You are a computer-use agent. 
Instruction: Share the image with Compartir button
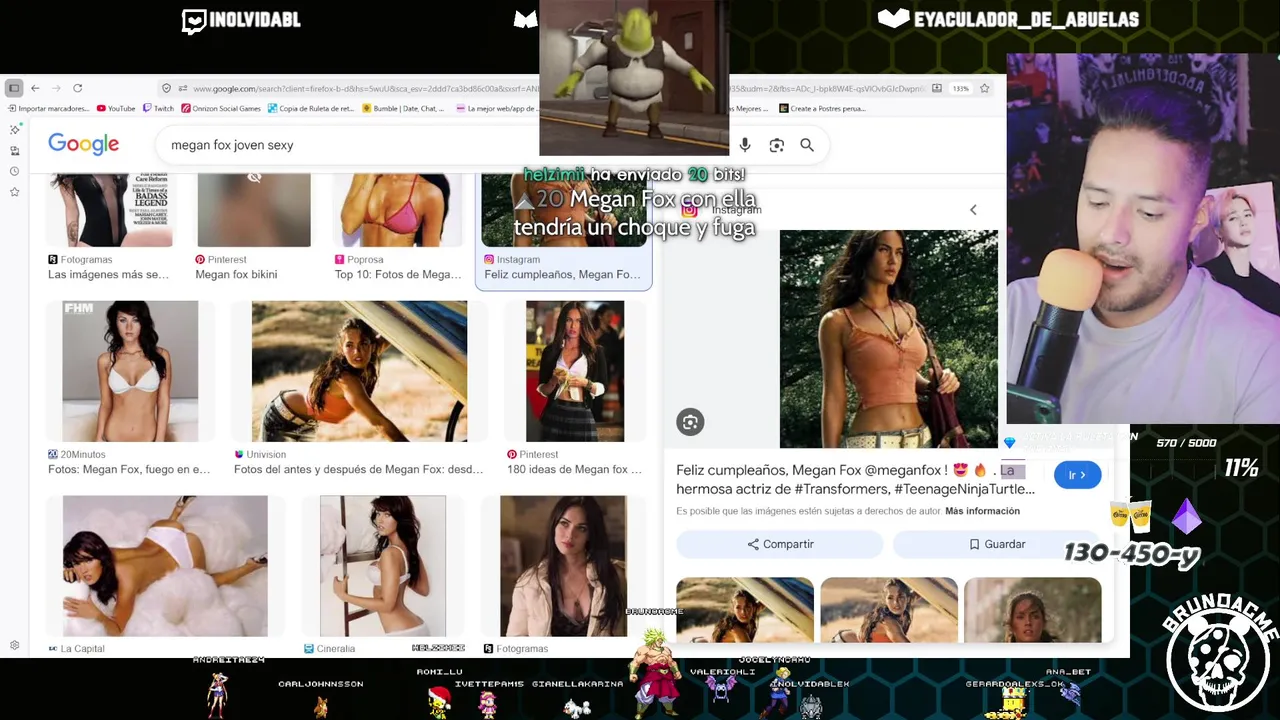[x=780, y=544]
